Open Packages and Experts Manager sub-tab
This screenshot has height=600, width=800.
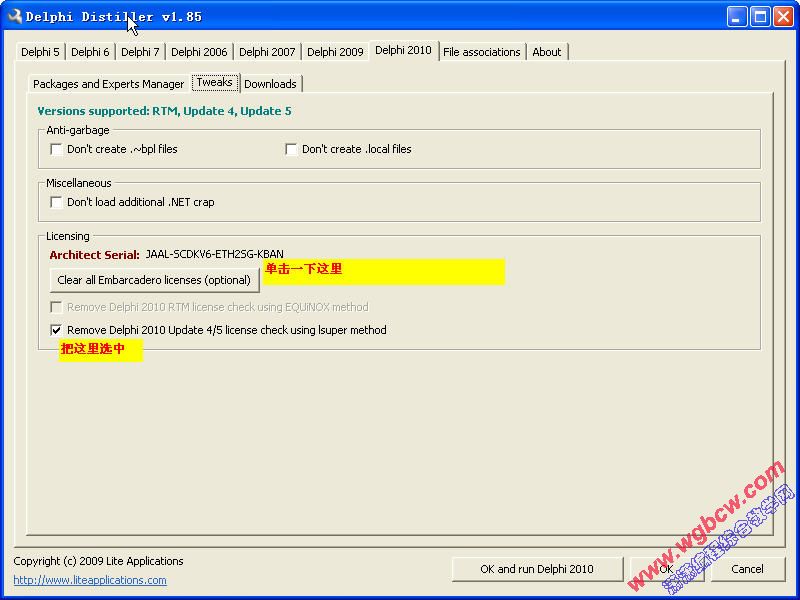tap(108, 84)
